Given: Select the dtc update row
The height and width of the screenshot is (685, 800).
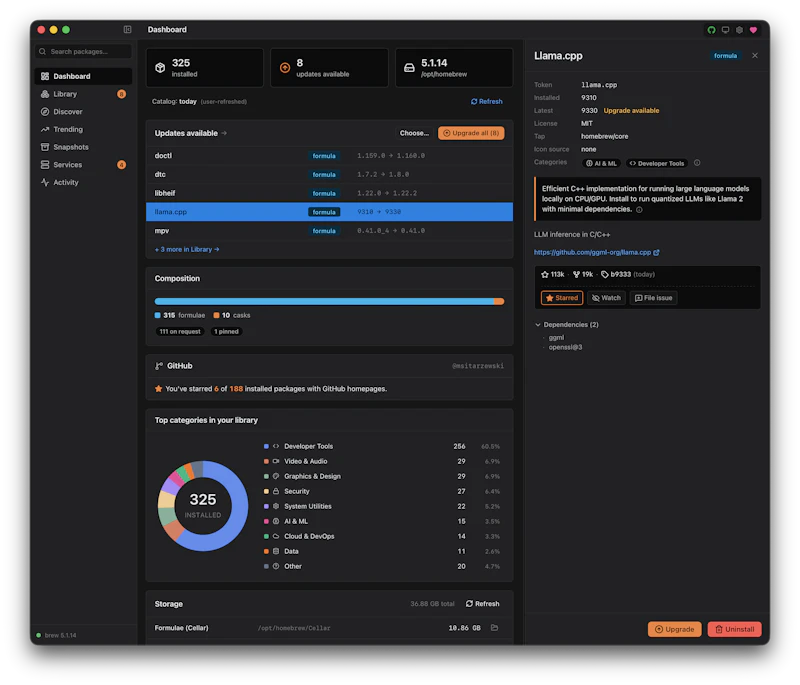Looking at the screenshot, I should click(x=329, y=174).
